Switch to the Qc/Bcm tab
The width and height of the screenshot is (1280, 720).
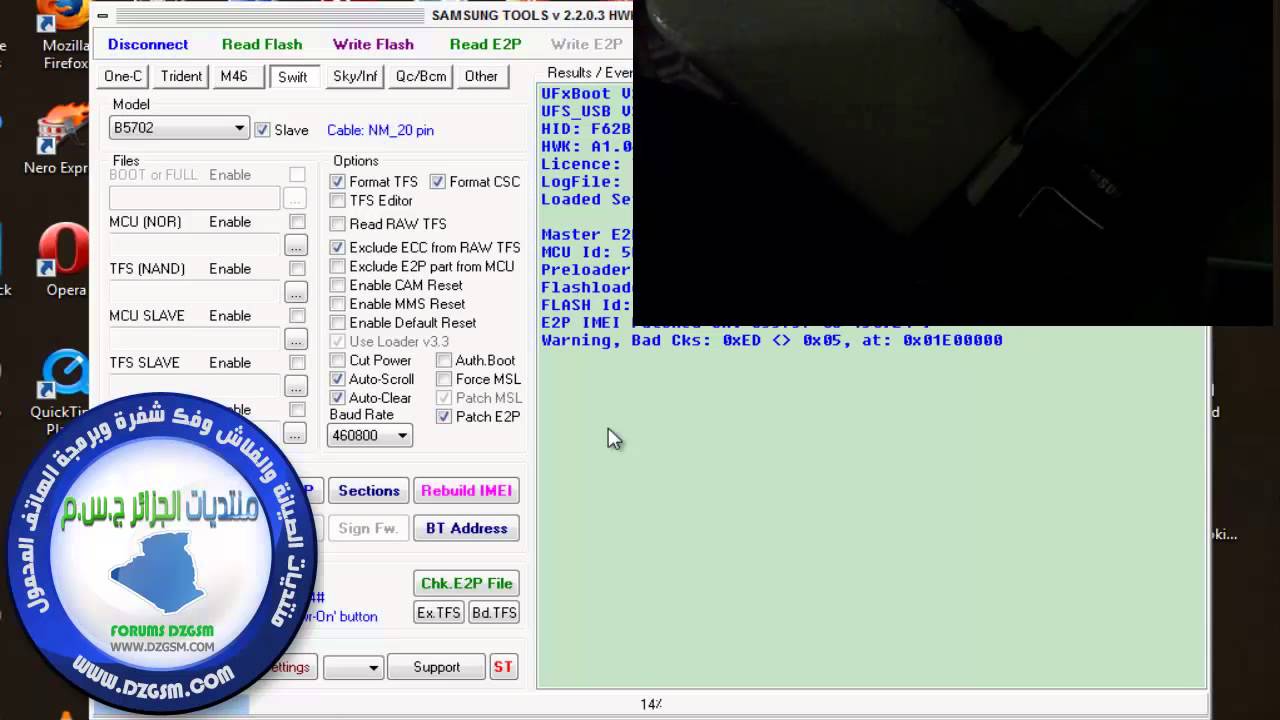click(x=421, y=76)
